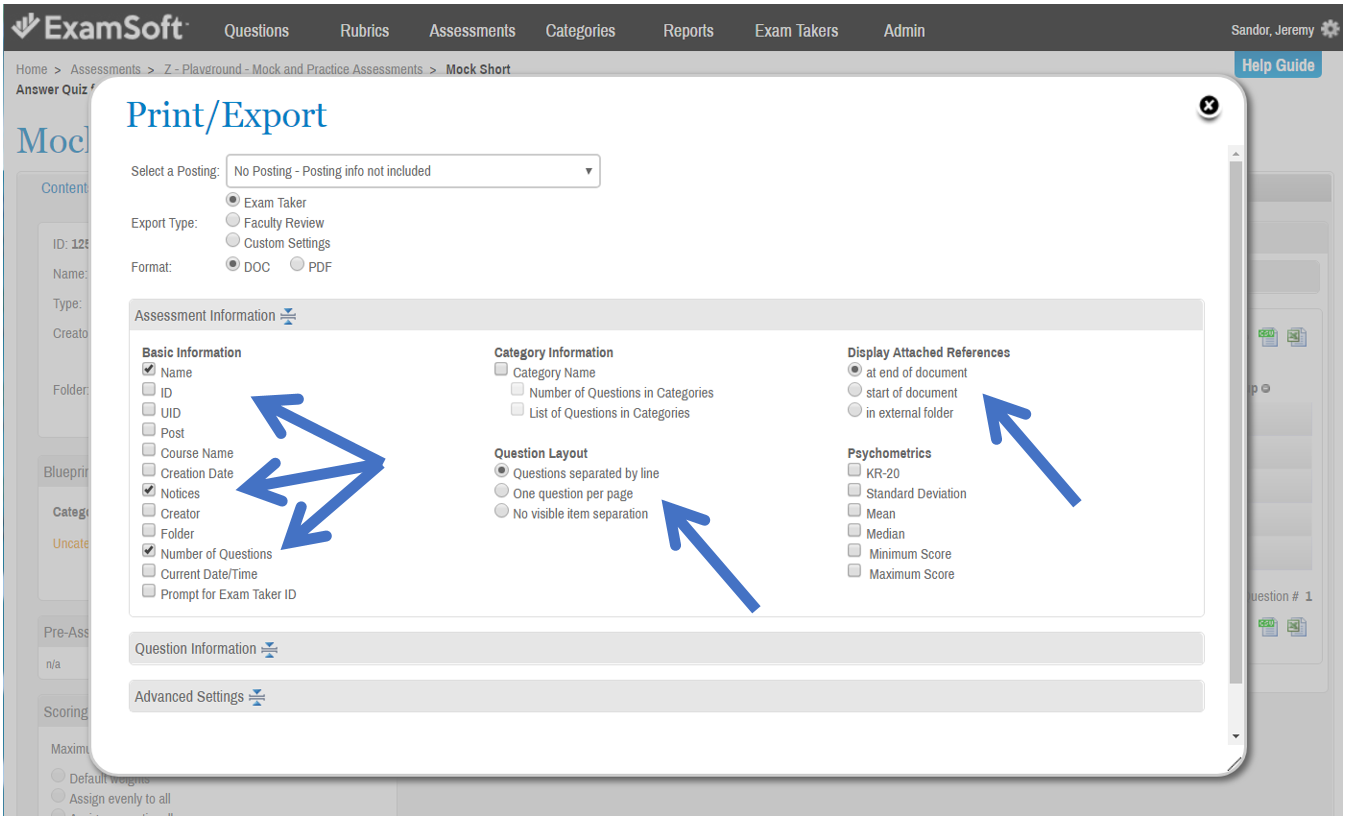
Task: Expand the Advanced Settings section icon
Action: [257, 697]
